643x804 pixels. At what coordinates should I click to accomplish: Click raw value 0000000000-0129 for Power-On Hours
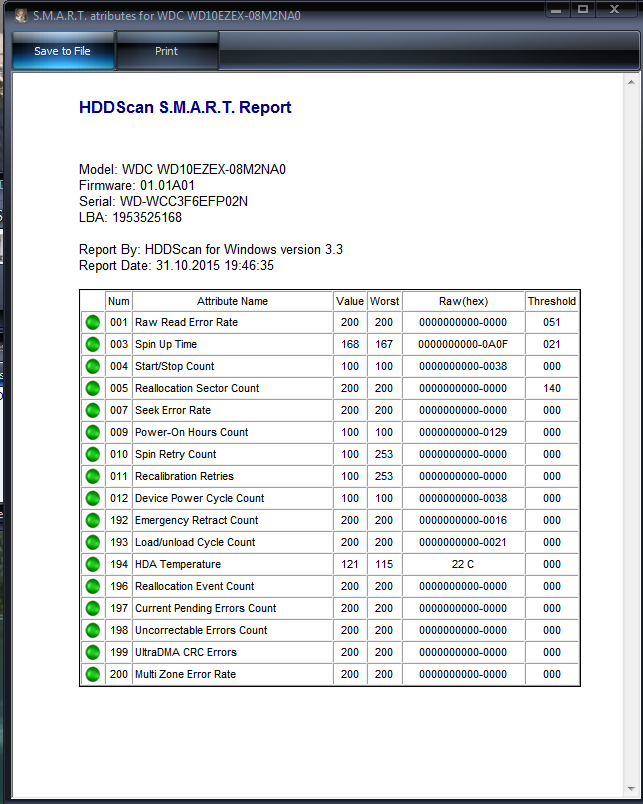463,432
